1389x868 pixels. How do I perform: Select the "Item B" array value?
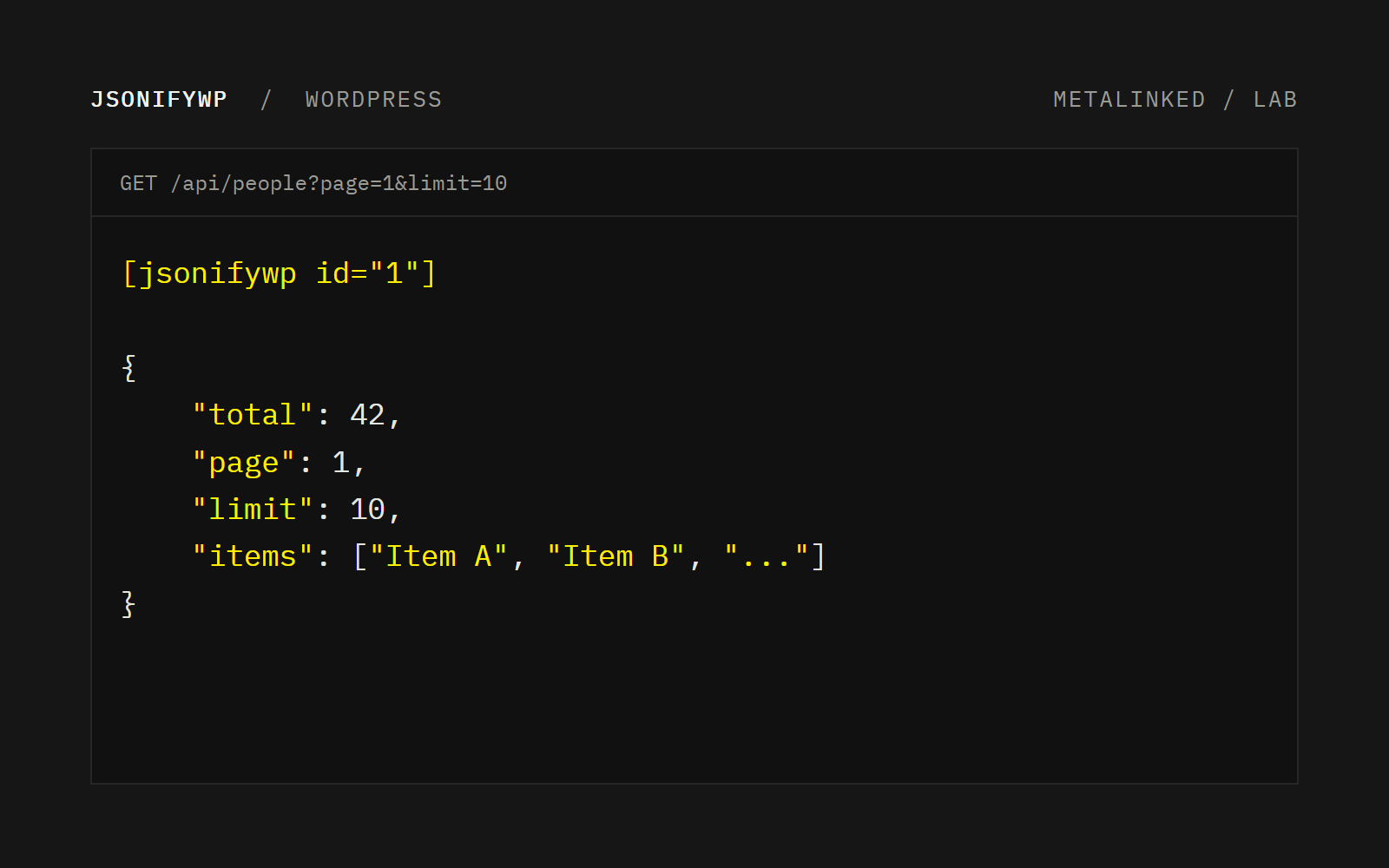(616, 556)
